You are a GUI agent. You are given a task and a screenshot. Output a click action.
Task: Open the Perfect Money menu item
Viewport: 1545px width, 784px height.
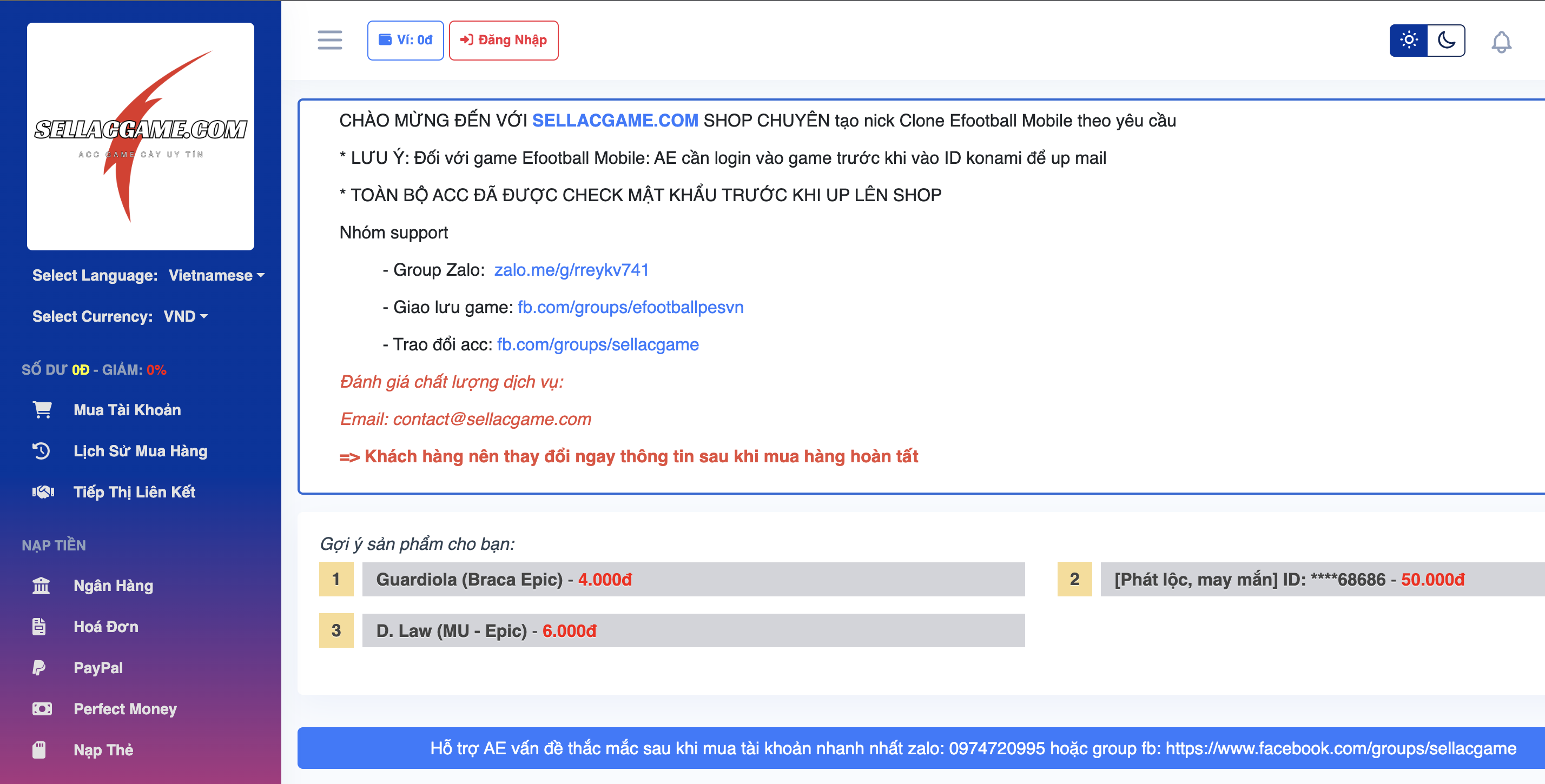coord(125,709)
